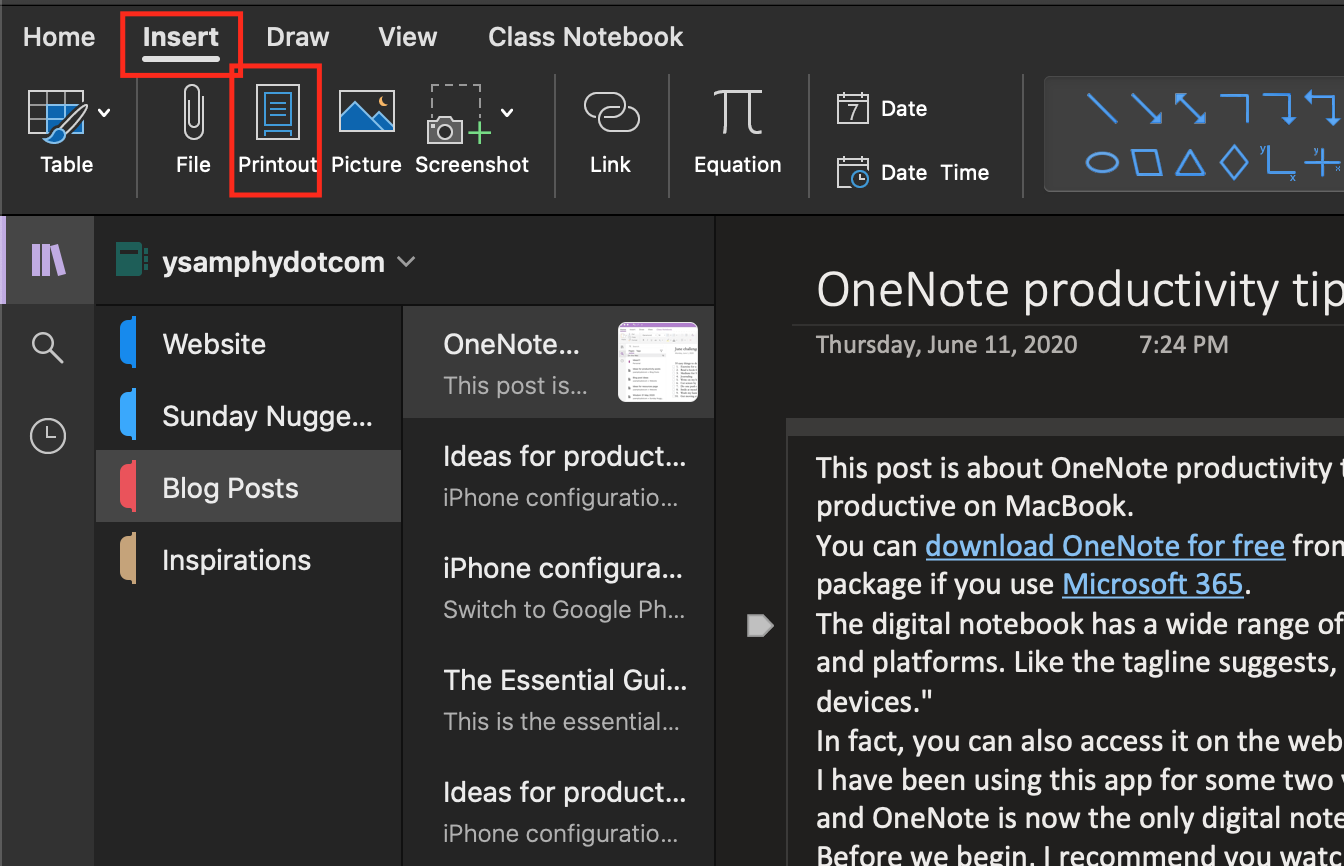Viewport: 1344px width, 866px height.
Task: Open the Inspirations section
Action: (x=248, y=560)
